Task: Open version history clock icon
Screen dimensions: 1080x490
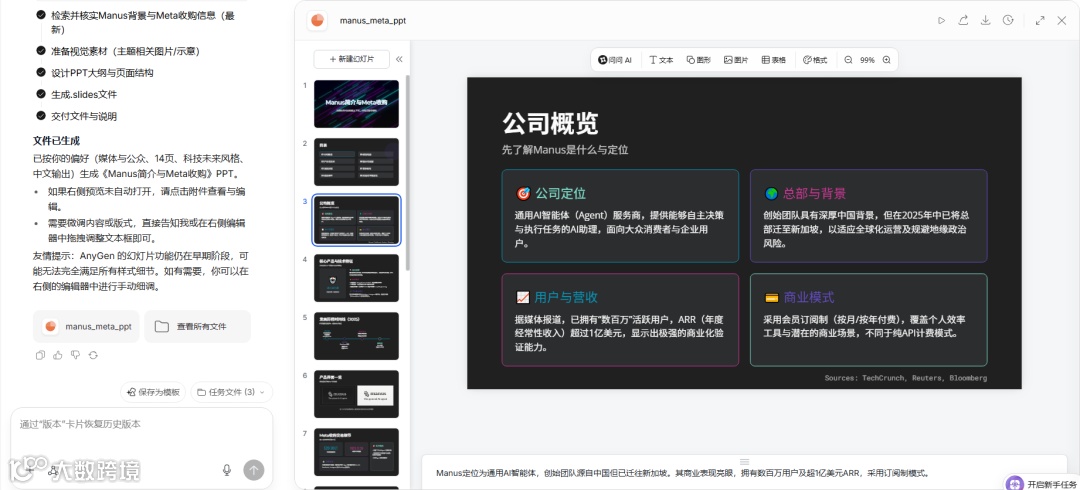Action: (1008, 21)
